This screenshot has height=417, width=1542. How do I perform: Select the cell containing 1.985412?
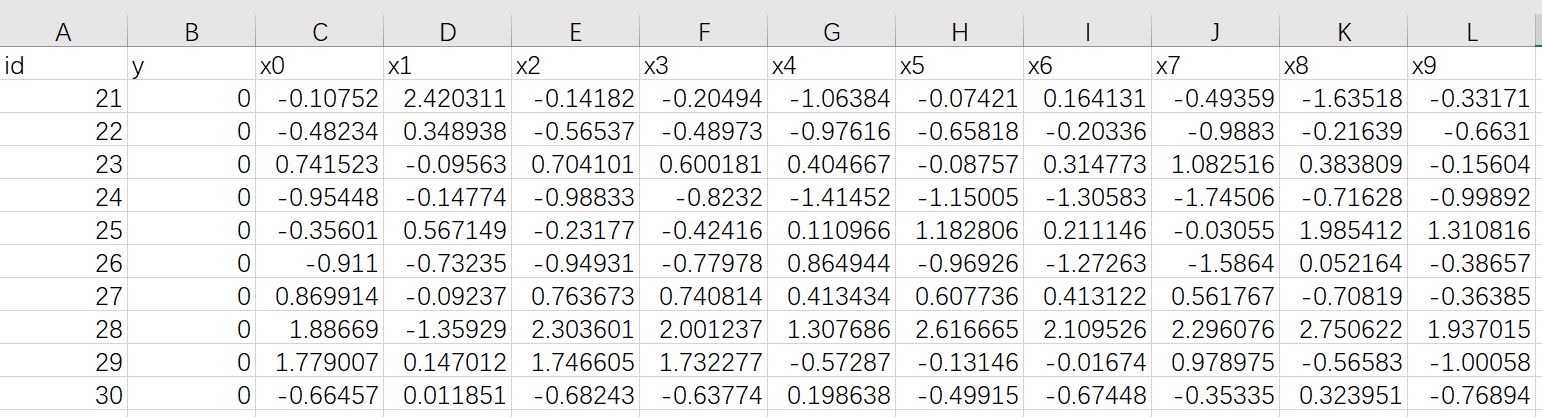point(1343,230)
